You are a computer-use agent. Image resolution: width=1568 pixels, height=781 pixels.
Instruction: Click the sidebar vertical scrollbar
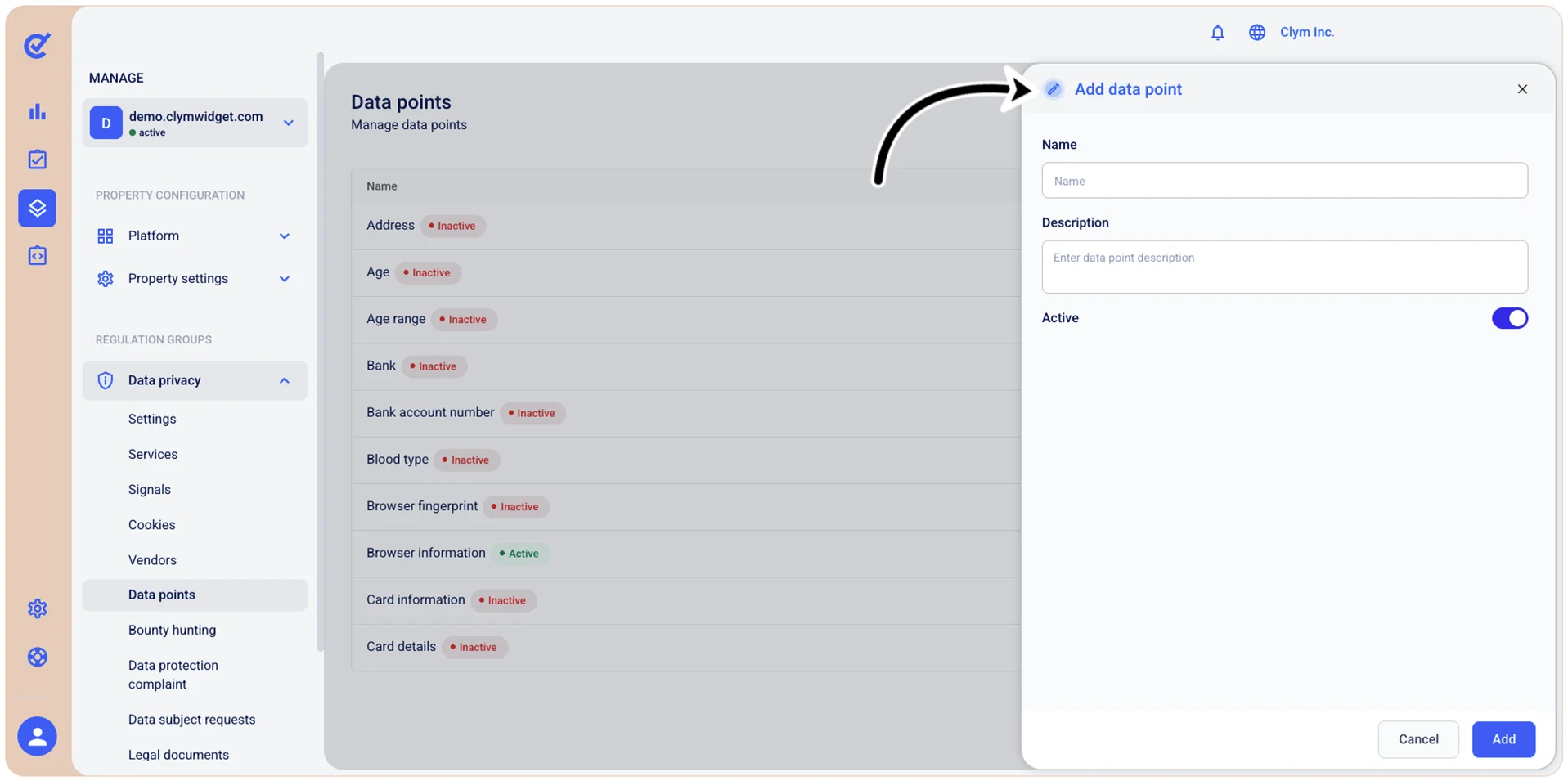pos(320,352)
